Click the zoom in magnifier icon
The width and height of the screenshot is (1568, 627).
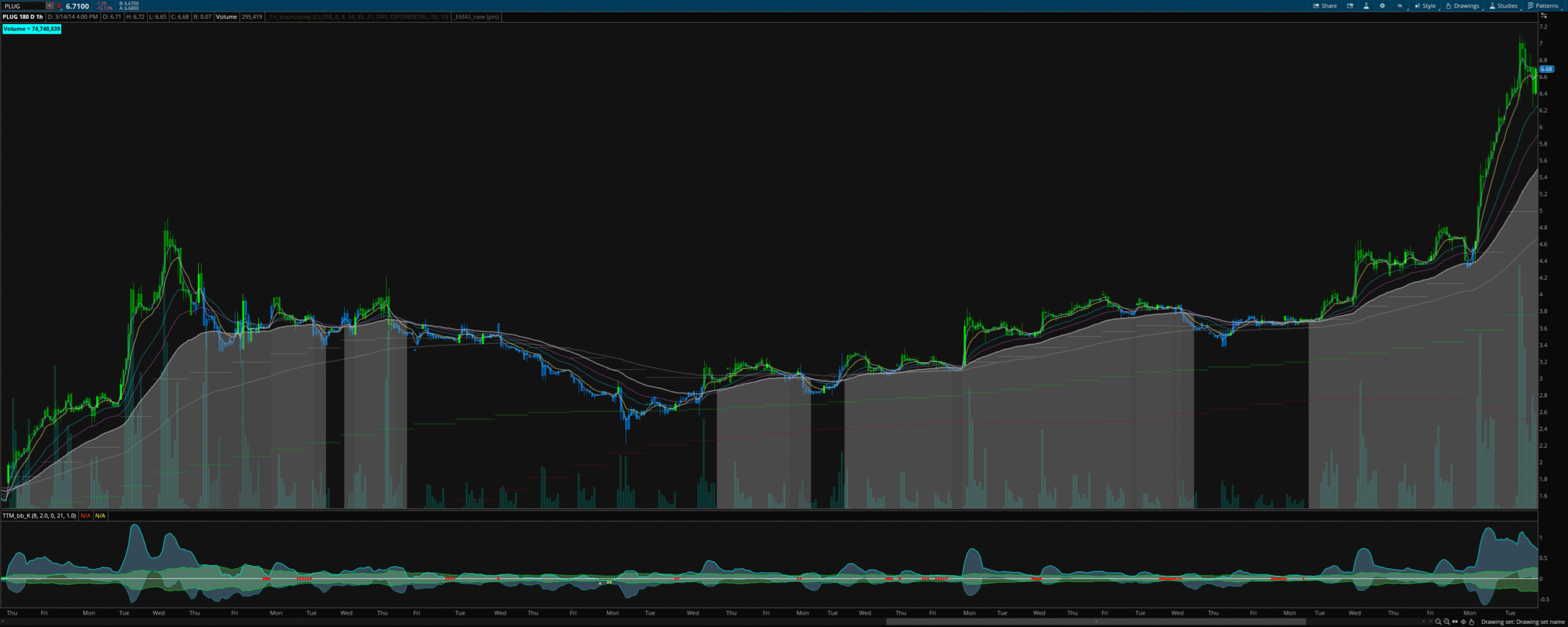pyautogui.click(x=1447, y=622)
